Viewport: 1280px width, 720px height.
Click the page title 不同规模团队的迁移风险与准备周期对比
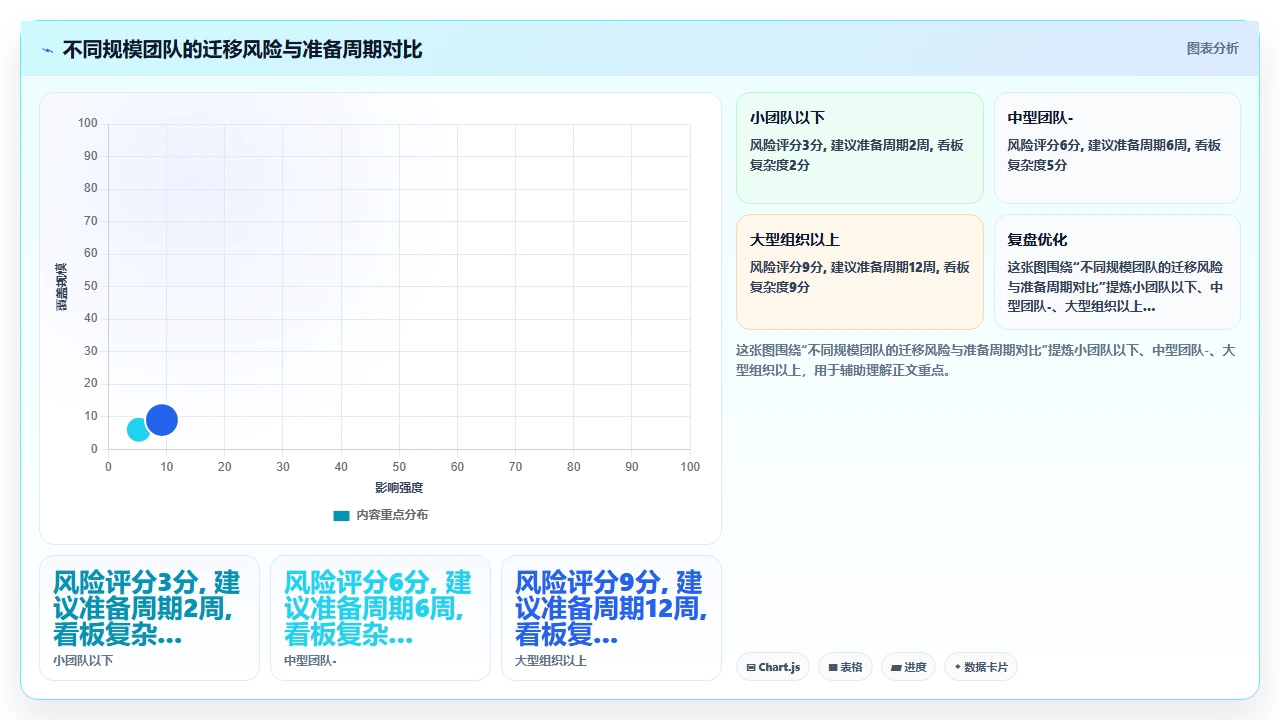click(242, 49)
